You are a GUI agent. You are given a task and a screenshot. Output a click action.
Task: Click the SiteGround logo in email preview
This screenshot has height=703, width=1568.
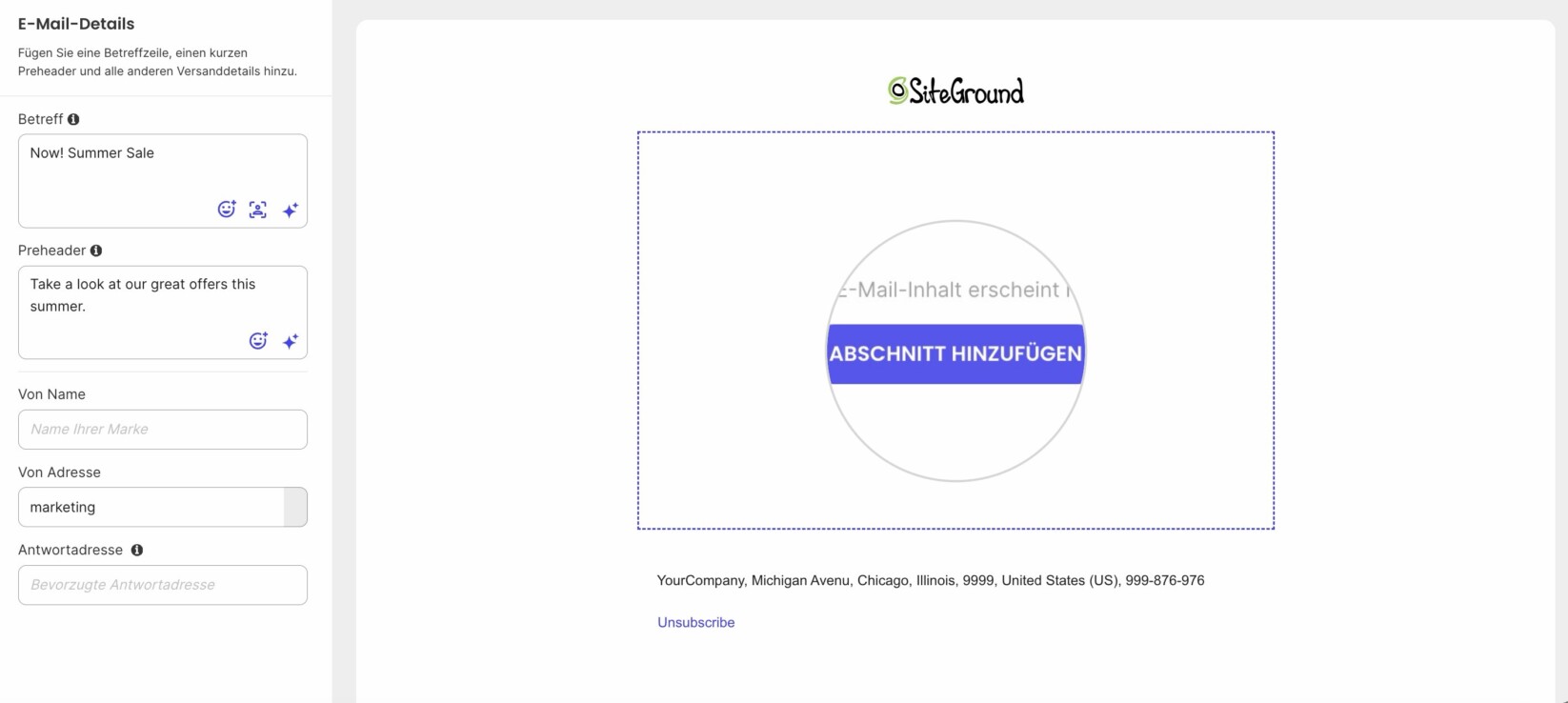coord(955,90)
